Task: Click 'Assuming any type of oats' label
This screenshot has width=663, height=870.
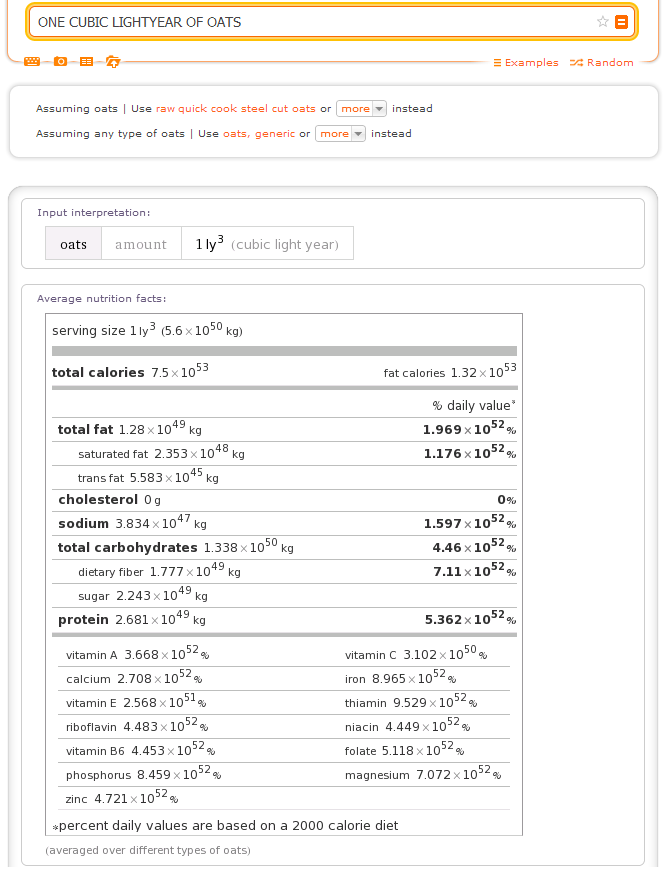Action: pyautogui.click(x=110, y=134)
